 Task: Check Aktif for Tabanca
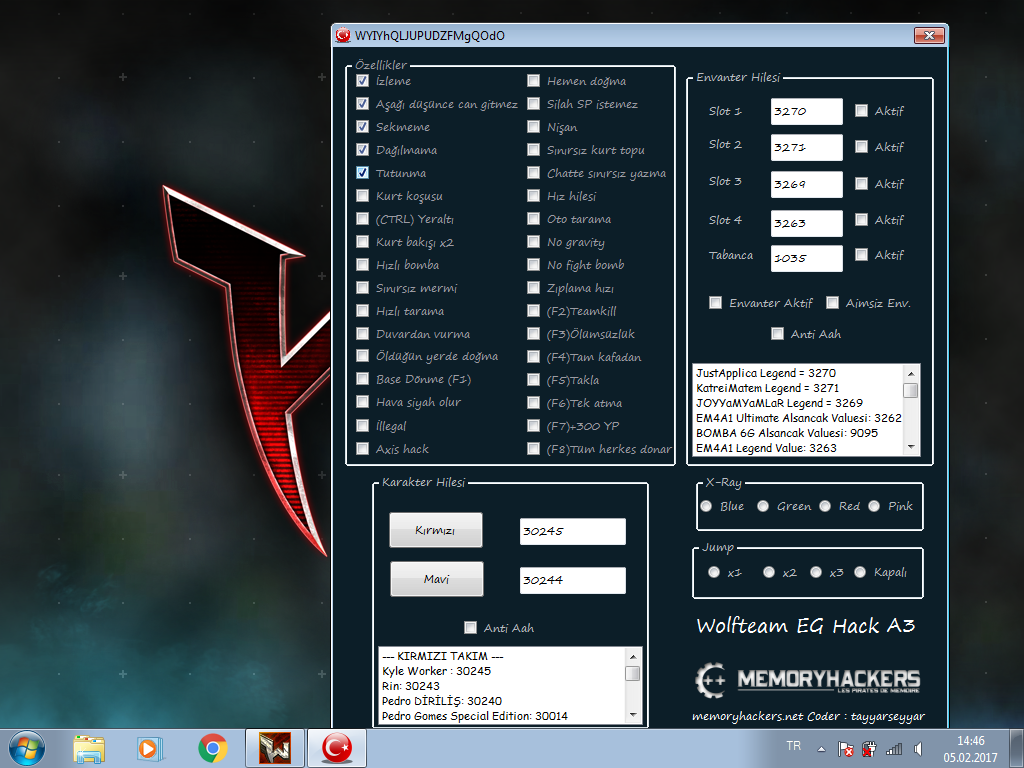pos(861,255)
